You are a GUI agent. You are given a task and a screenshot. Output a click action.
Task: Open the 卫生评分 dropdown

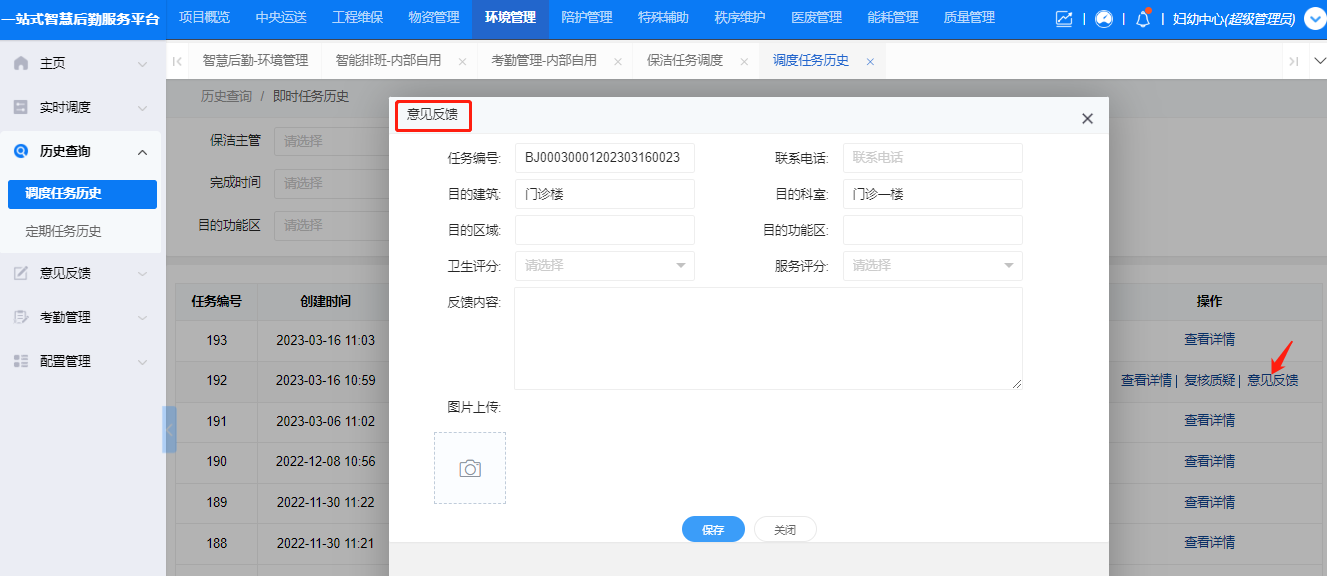(x=604, y=266)
